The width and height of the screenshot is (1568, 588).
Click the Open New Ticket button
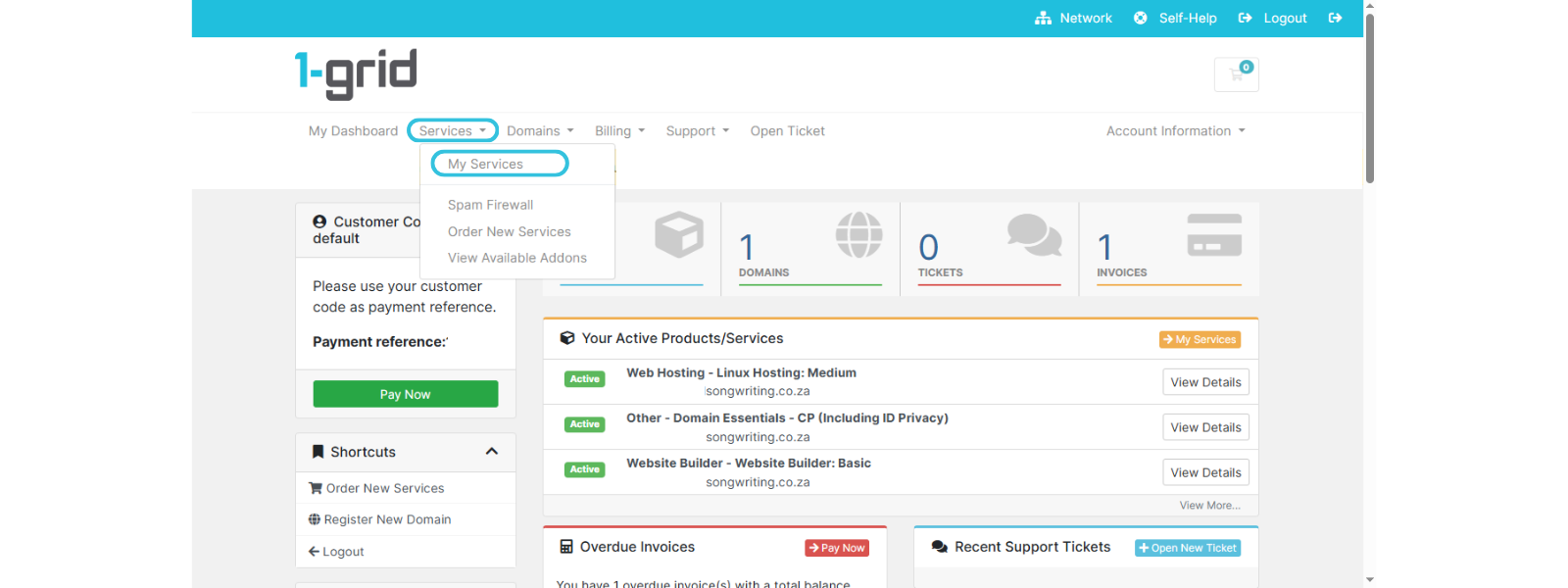[1188, 548]
